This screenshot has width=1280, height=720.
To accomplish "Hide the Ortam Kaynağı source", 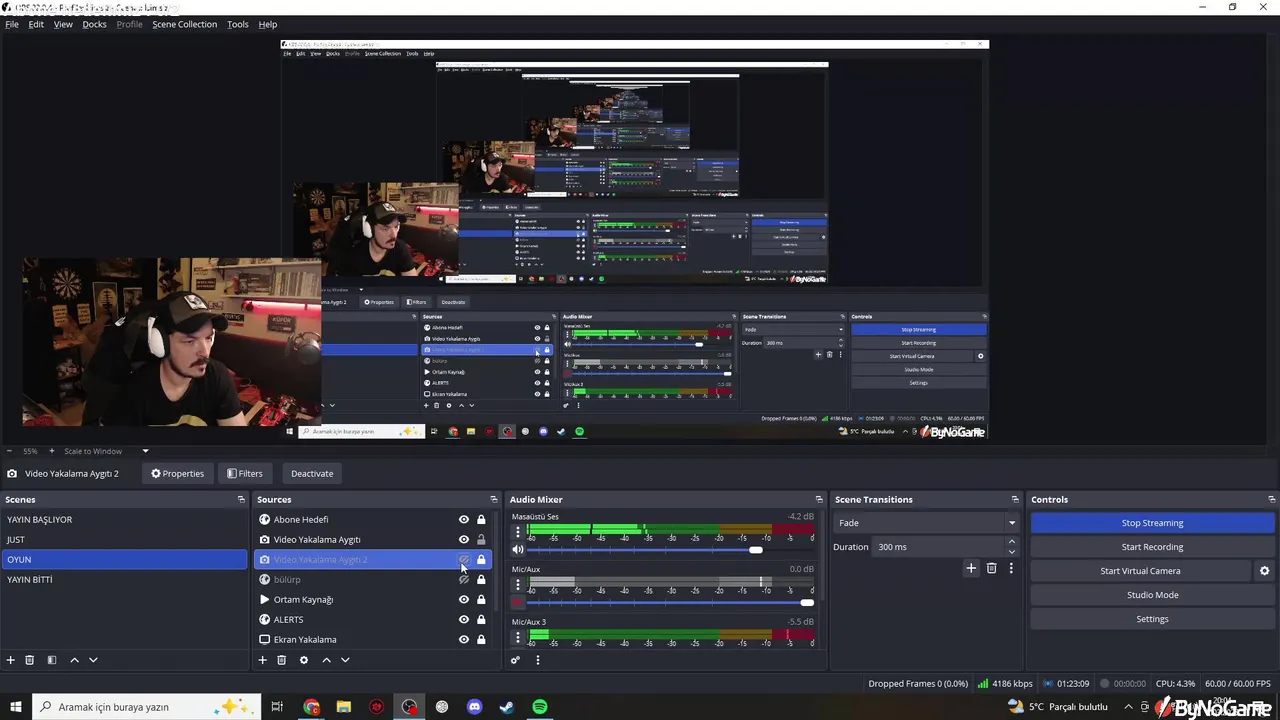I will (464, 600).
